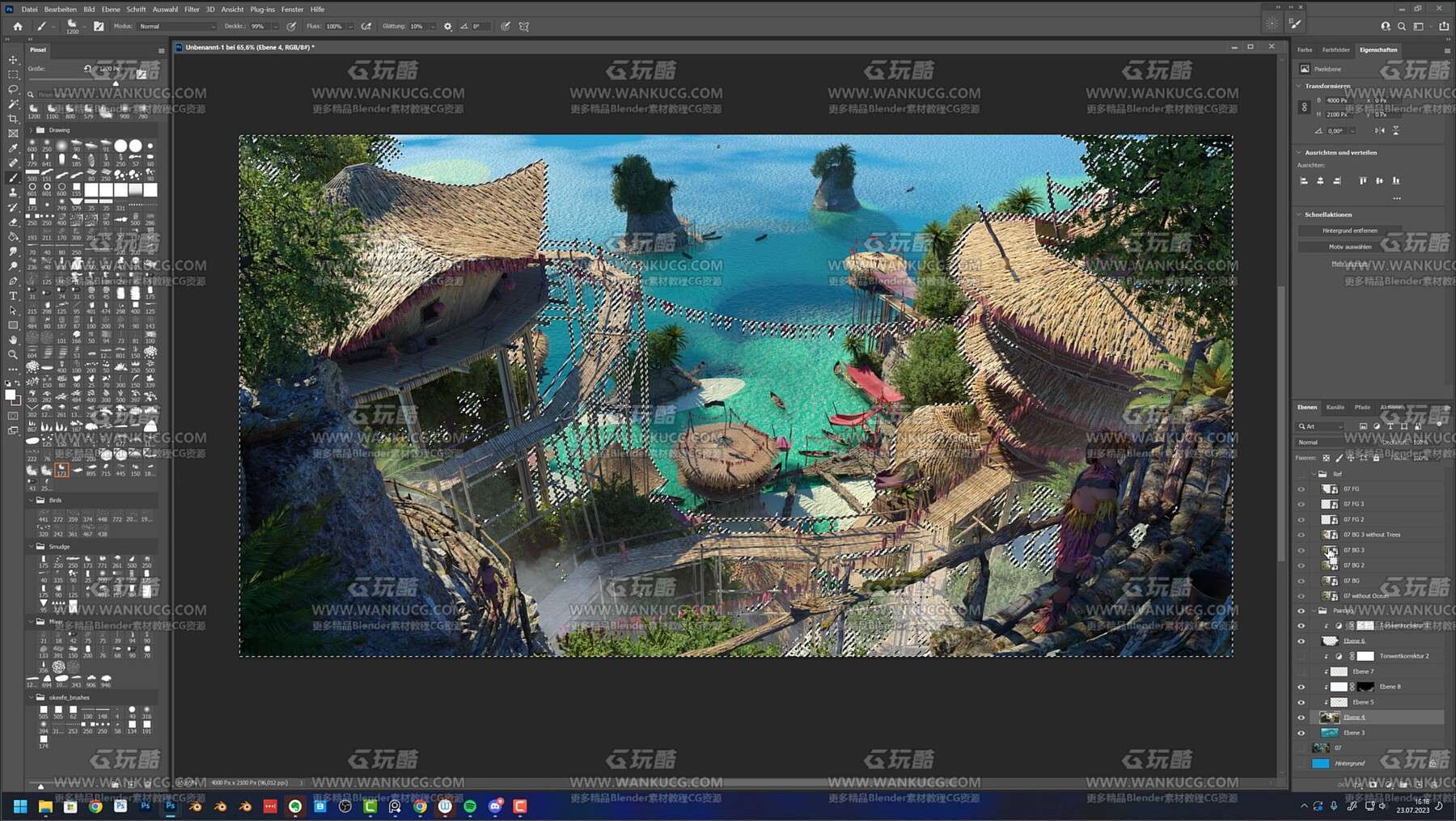
Task: Flip vertically in Transformieren section
Action: coord(1395,130)
